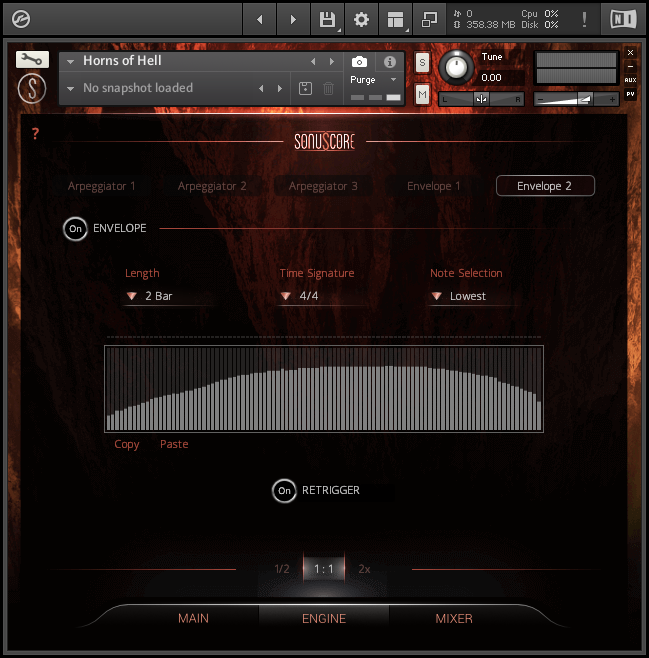Open the wrench instrument edit mode
The height and width of the screenshot is (658, 649).
32,60
